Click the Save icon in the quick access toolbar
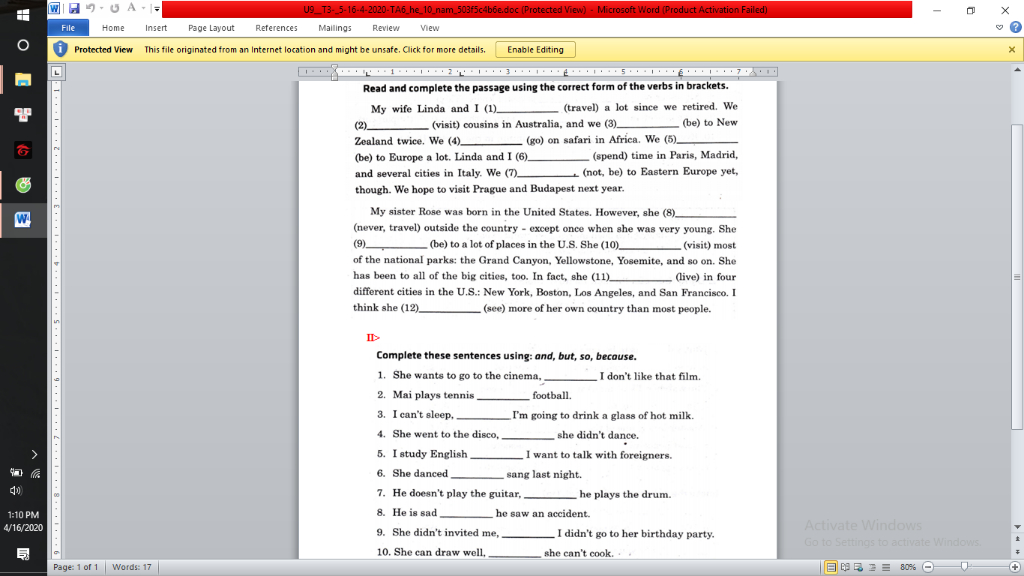This screenshot has width=1024, height=576. click(74, 8)
